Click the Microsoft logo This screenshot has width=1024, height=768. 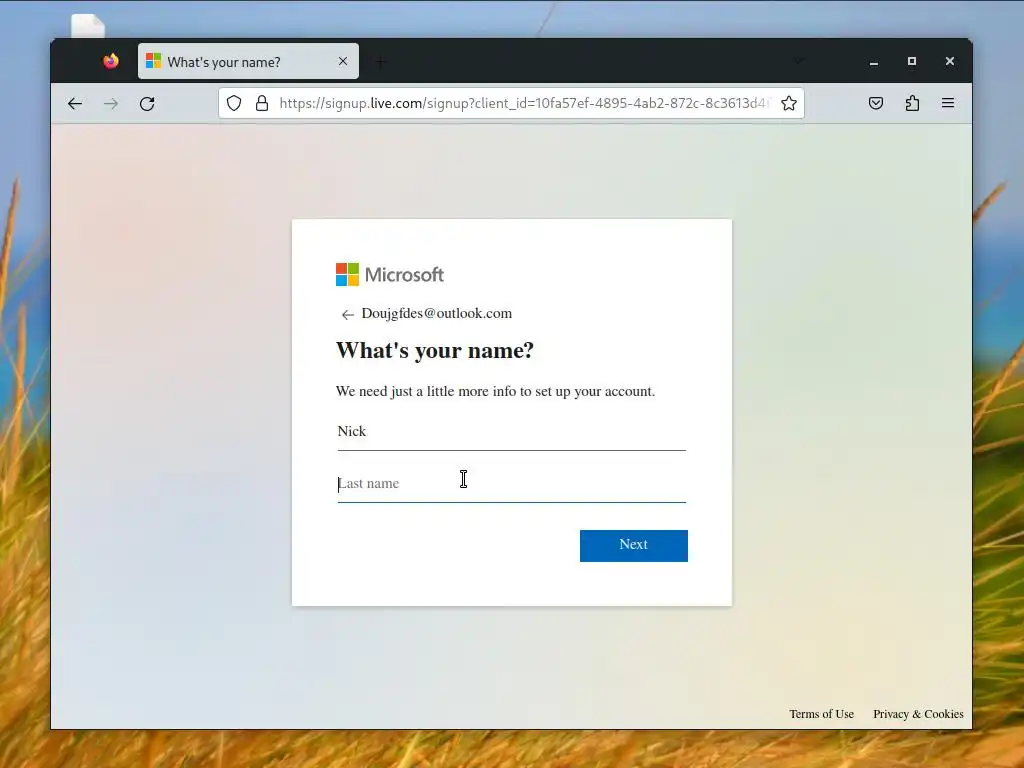tap(390, 275)
